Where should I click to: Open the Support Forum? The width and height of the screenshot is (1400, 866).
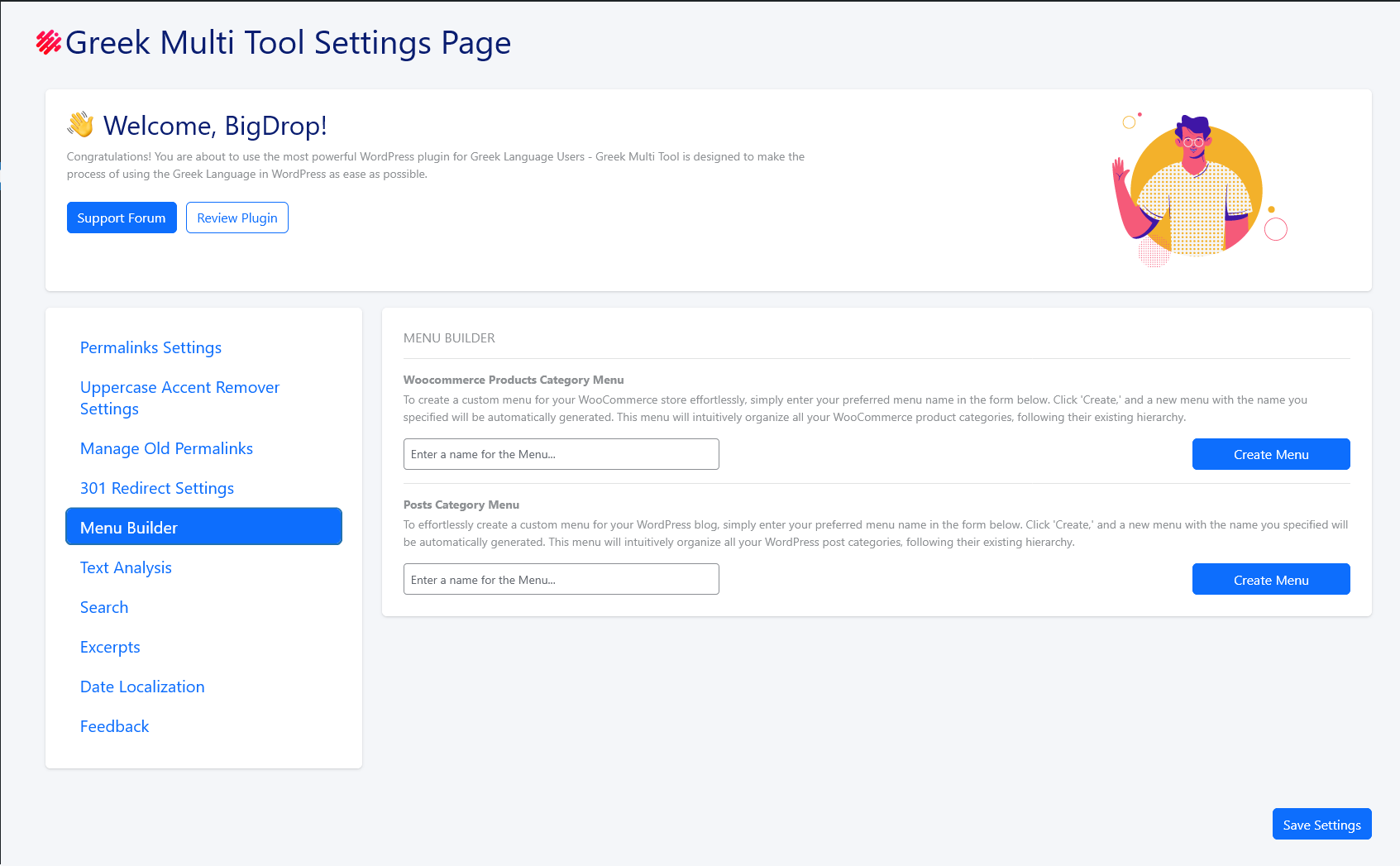pos(122,218)
